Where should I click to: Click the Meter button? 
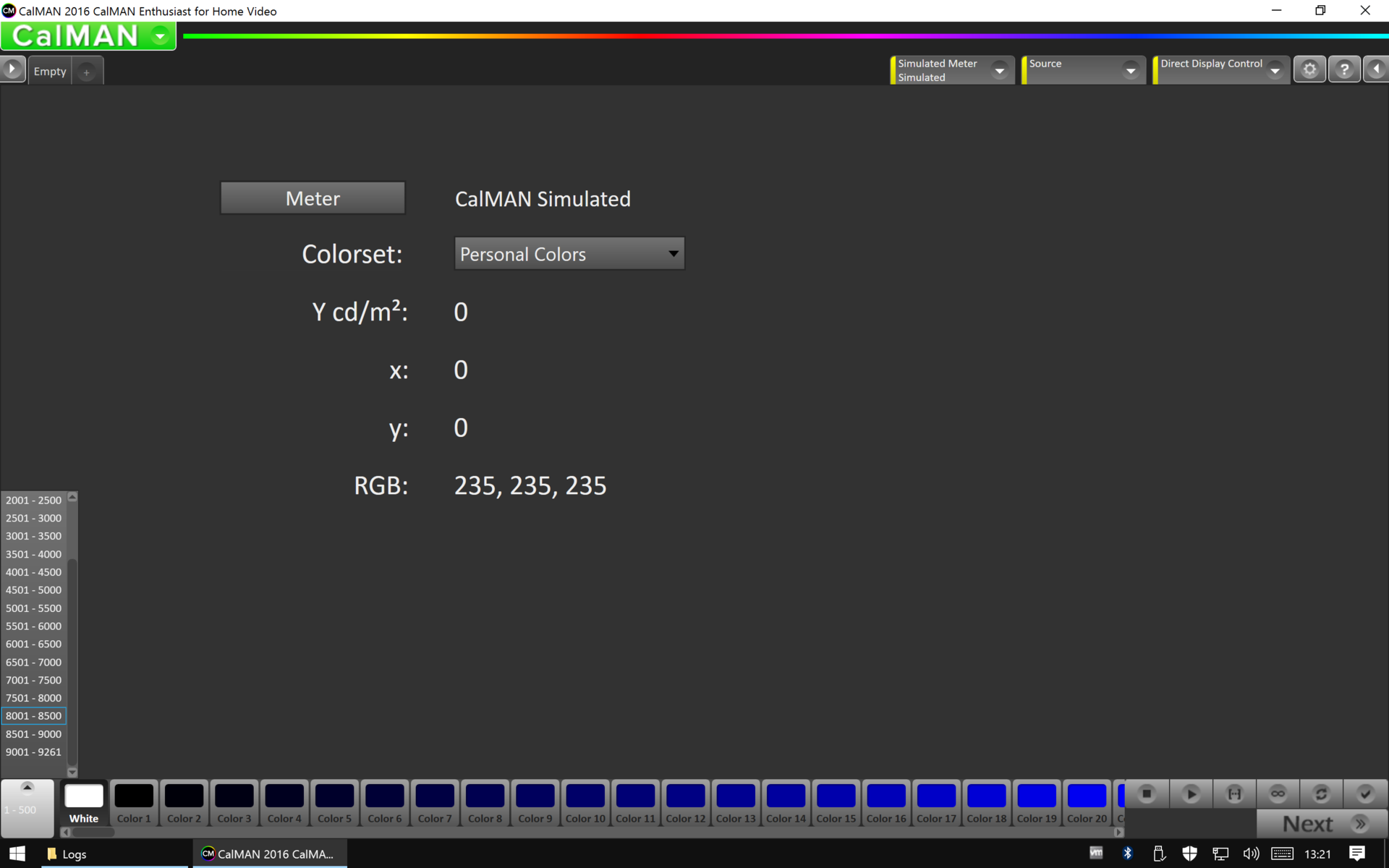313,198
